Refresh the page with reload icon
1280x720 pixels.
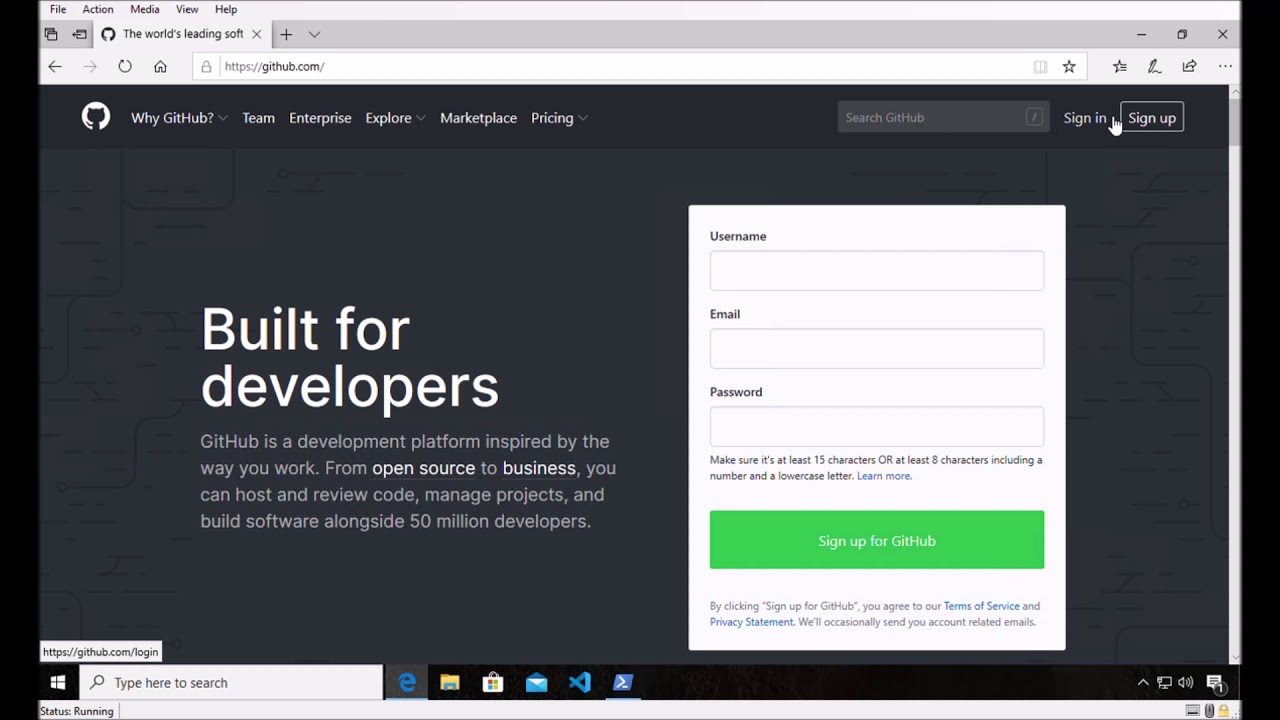coord(125,66)
